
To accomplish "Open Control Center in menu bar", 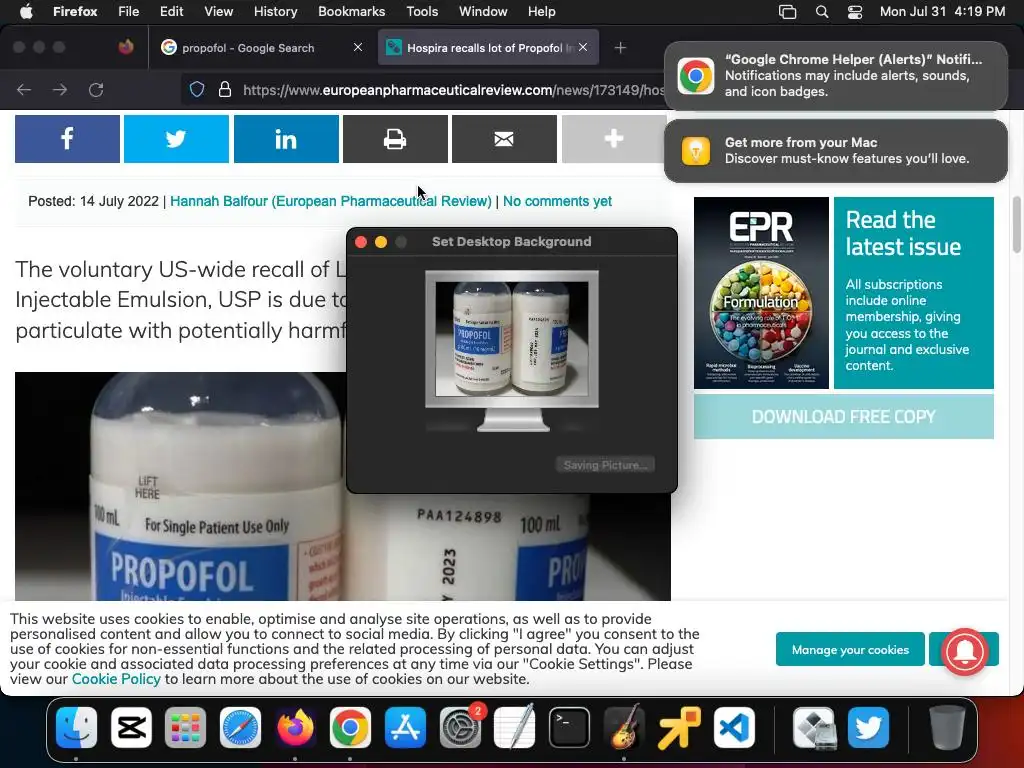I will click(x=855, y=12).
